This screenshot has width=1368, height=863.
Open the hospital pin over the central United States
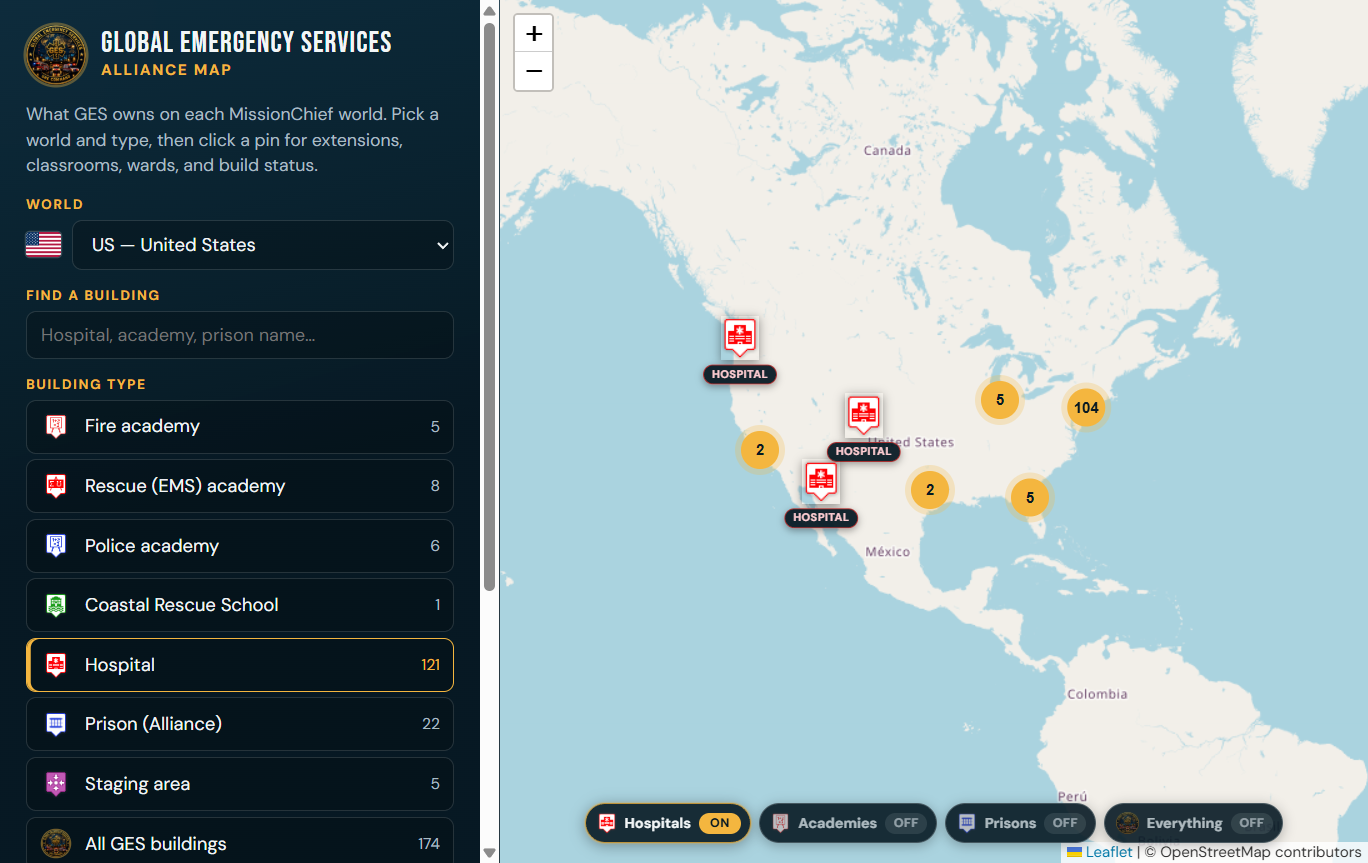863,415
